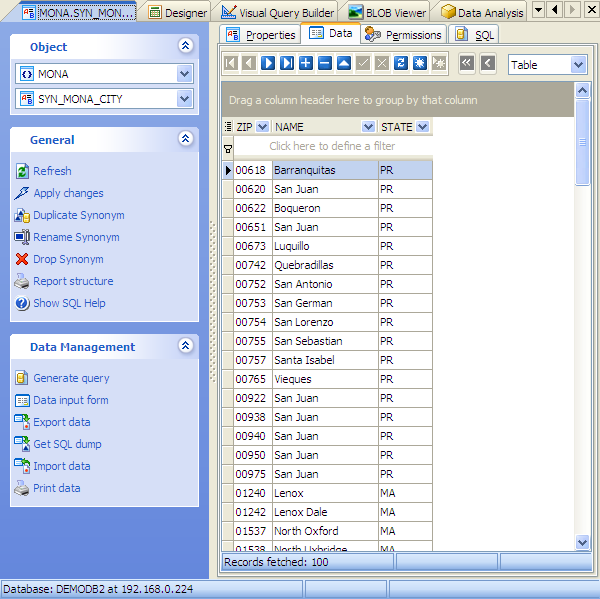Open the SYN_MONA_CITY object dropdown
Image resolution: width=600 pixels, height=599 pixels.
[x=184, y=99]
